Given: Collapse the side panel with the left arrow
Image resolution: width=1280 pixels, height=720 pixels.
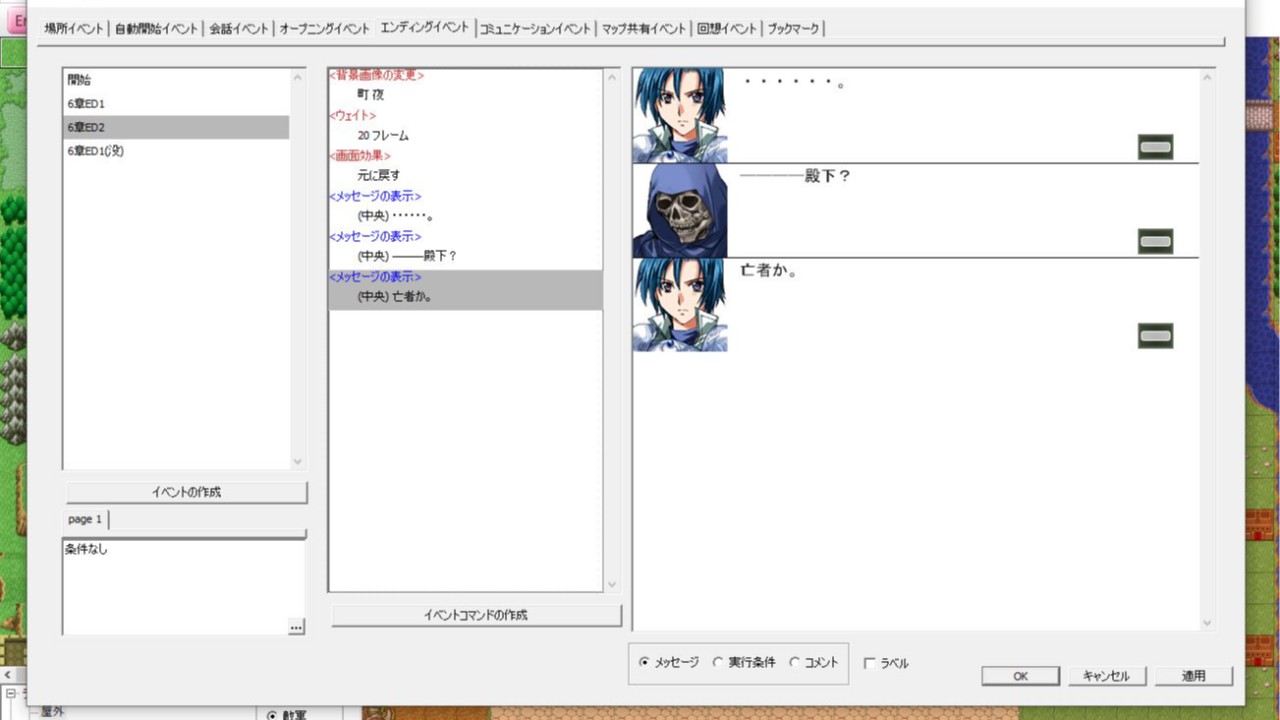Looking at the screenshot, I should point(6,676).
